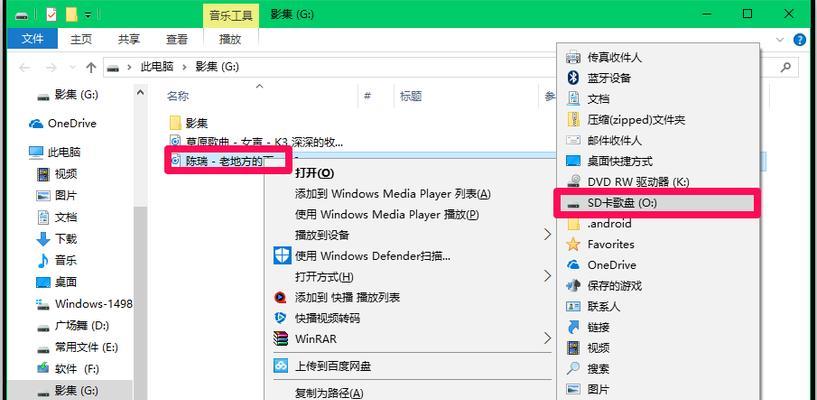
Task: Click the help question mark icon
Action: click(799, 40)
